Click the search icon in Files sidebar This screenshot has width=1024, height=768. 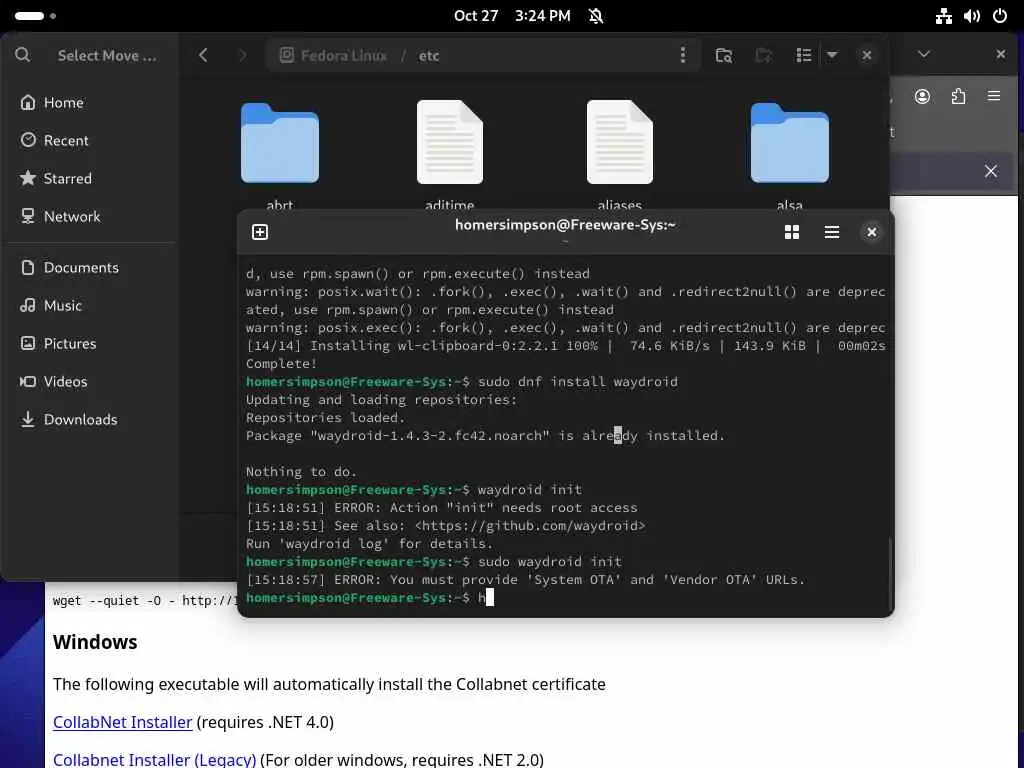pyautogui.click(x=22, y=55)
